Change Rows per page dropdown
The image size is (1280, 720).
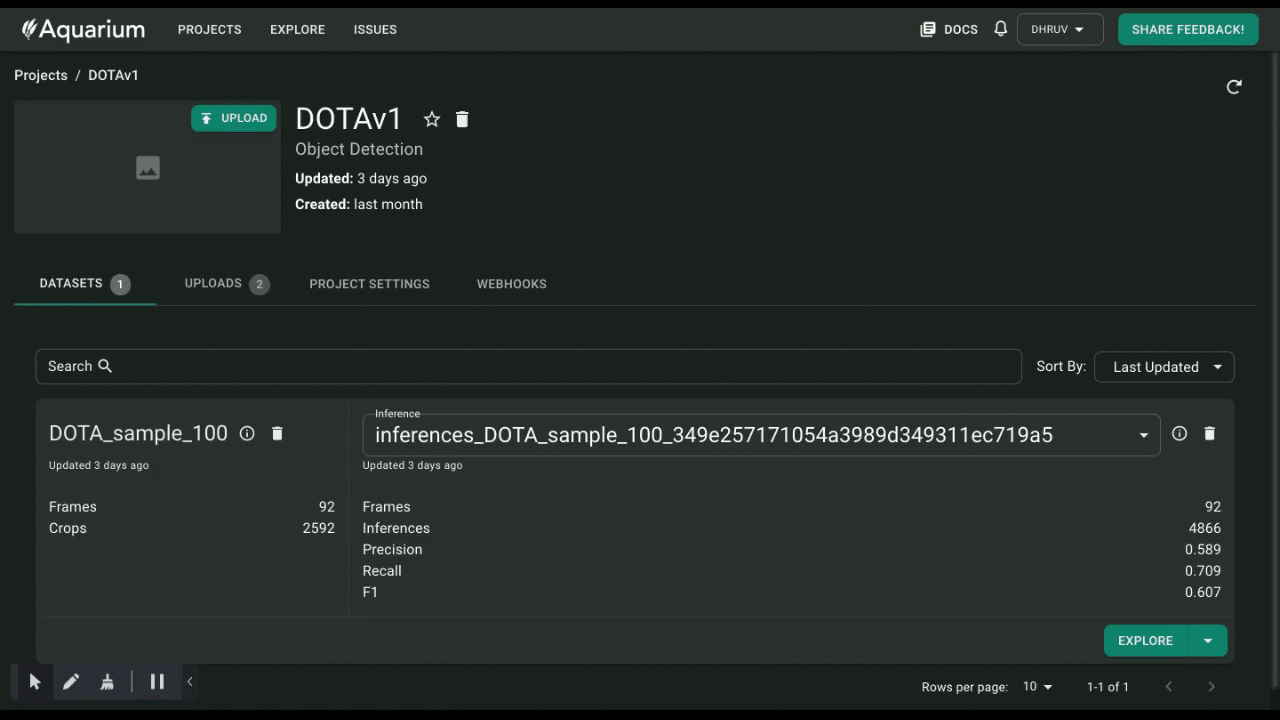[x=1038, y=687]
